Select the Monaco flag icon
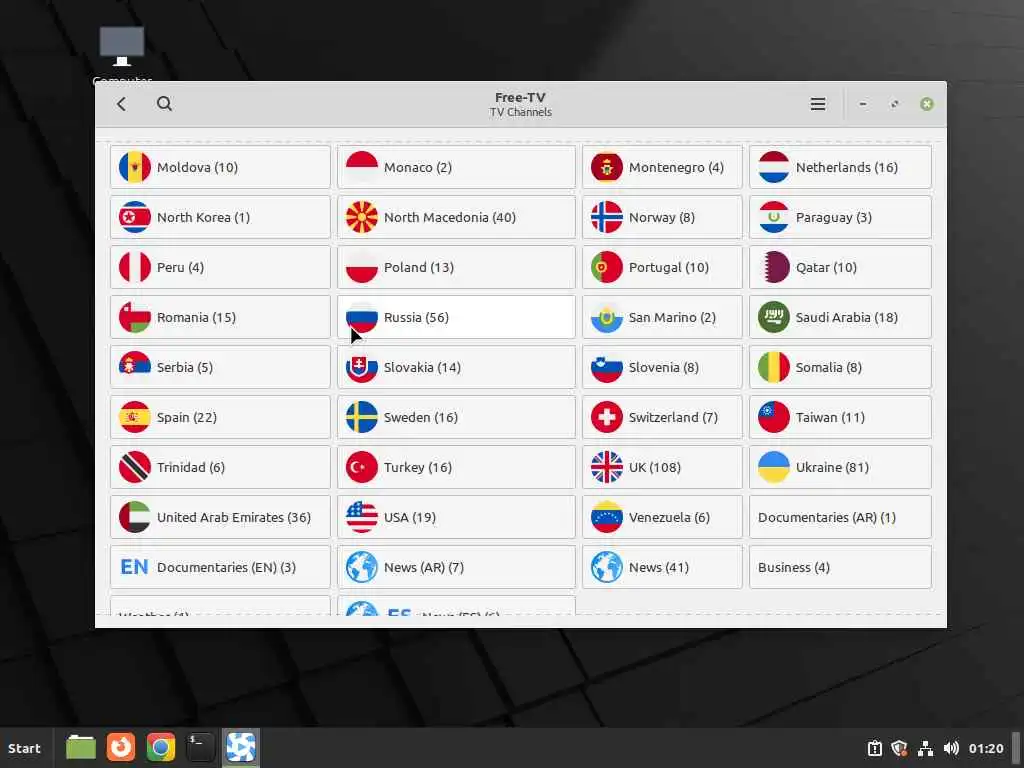 [x=362, y=167]
